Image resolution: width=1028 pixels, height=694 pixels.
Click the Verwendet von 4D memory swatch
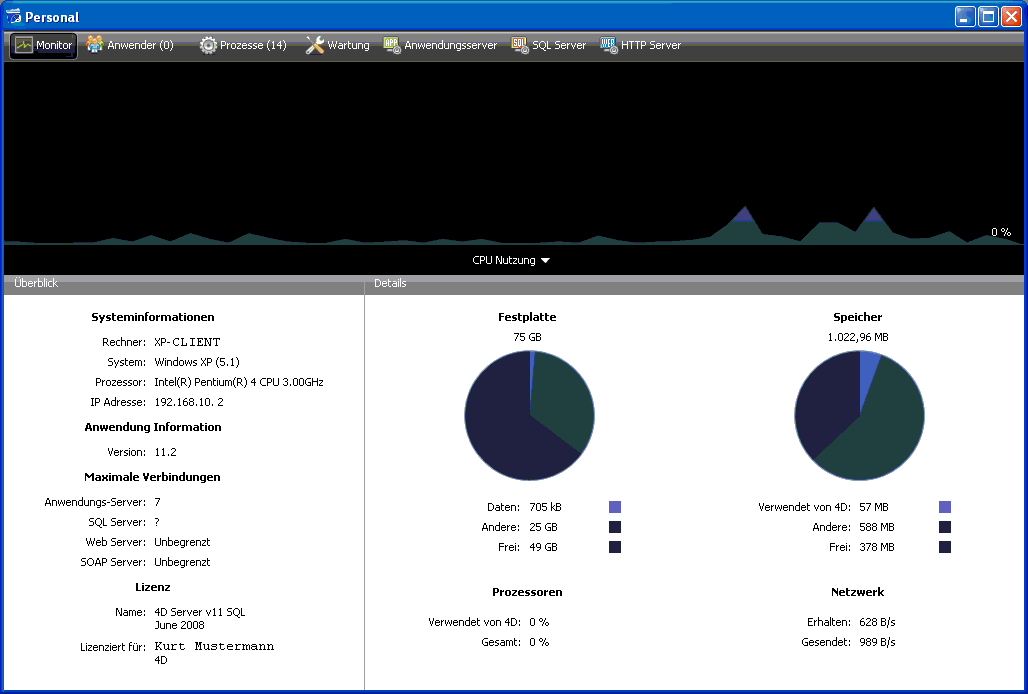coord(945,507)
